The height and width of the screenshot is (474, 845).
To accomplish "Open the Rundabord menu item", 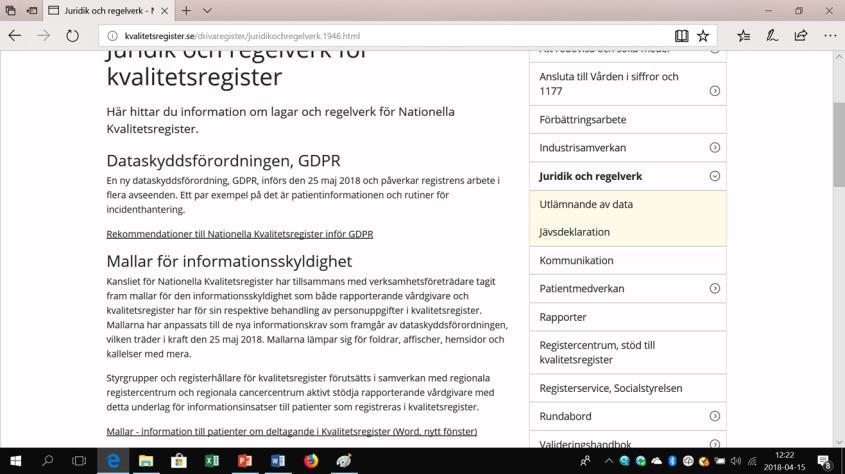I will 565,416.
